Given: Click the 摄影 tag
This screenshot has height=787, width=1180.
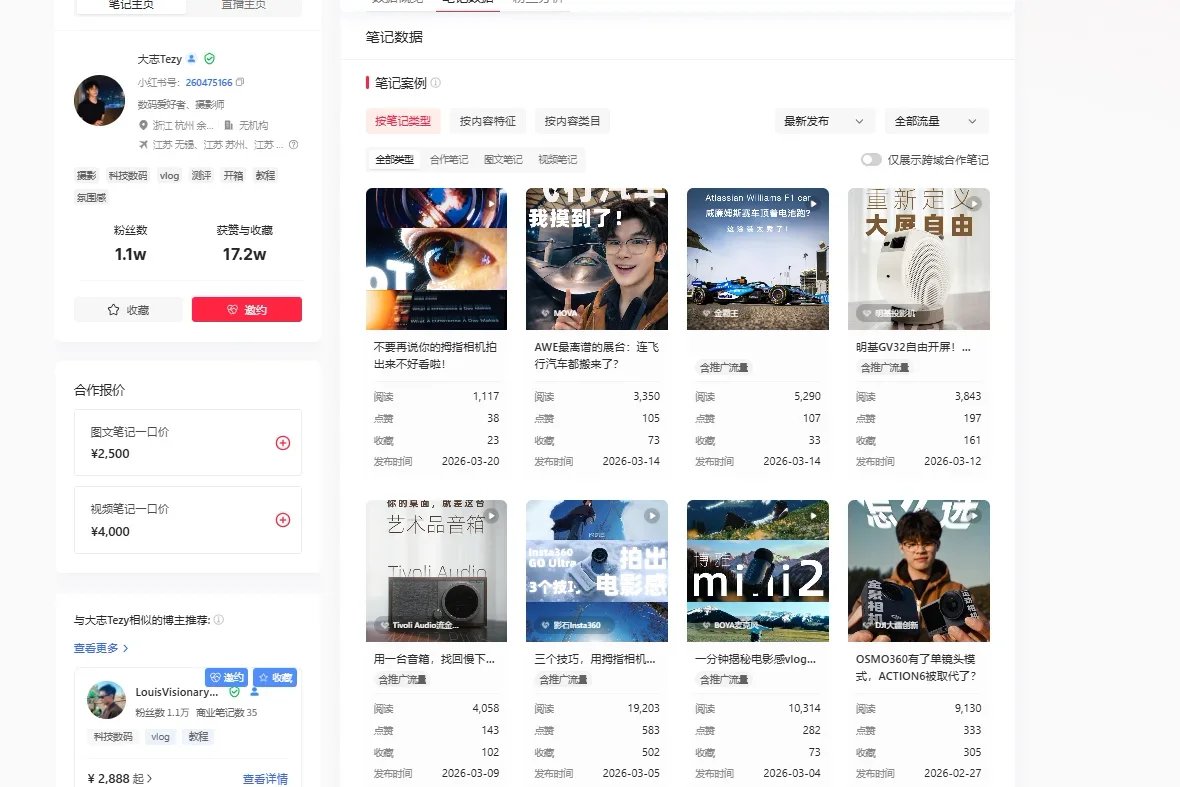Looking at the screenshot, I should coord(87,175).
